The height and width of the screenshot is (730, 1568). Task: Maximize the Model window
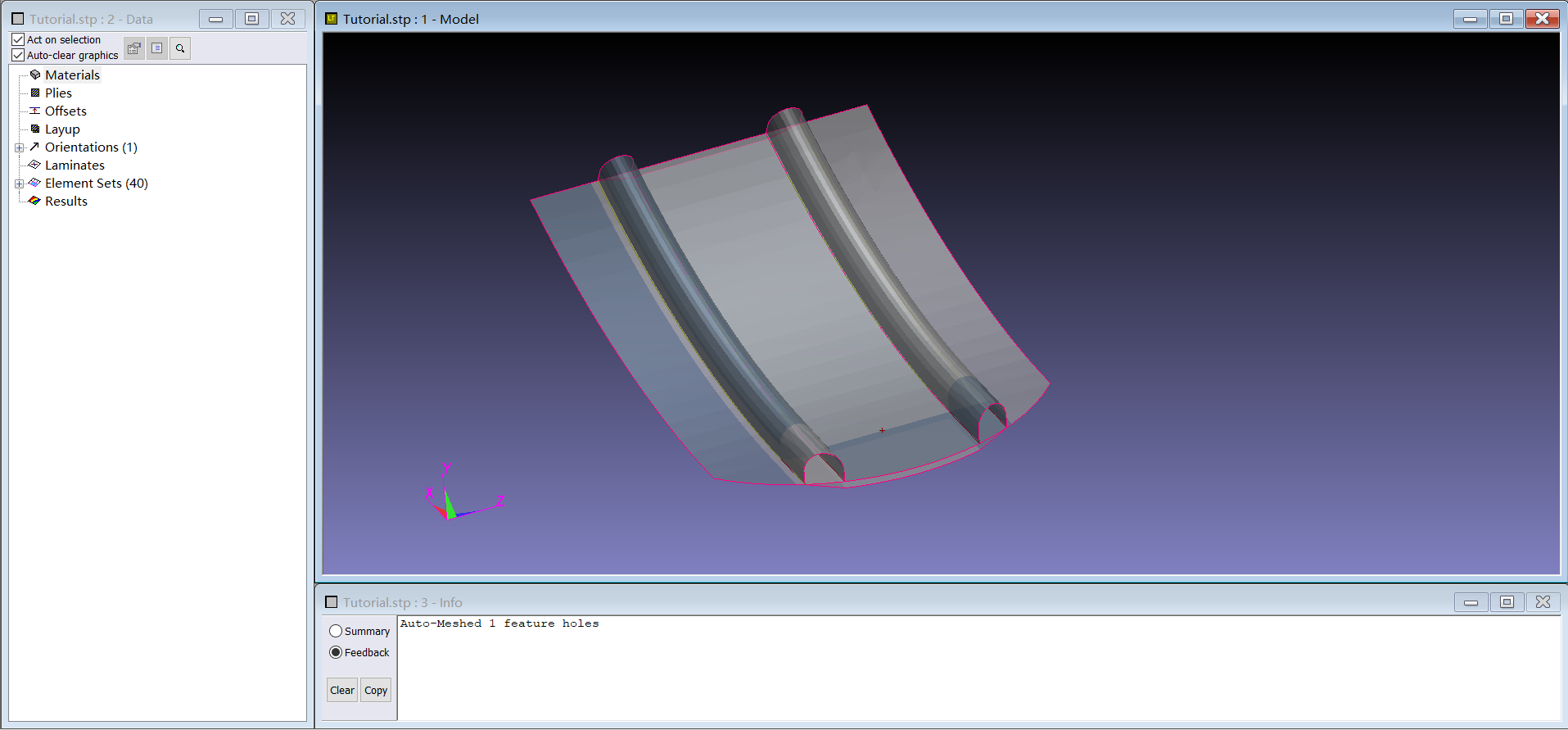(x=1507, y=19)
